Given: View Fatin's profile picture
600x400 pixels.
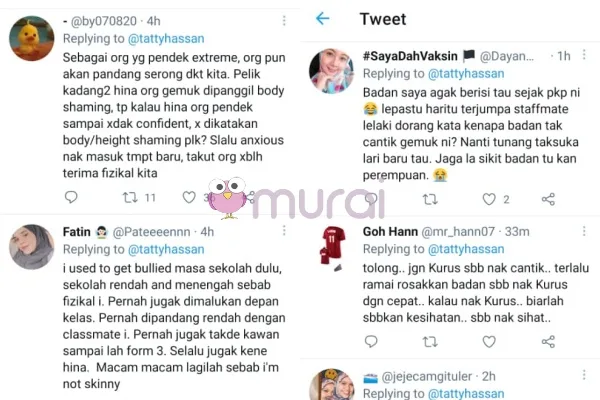Looking at the screenshot, I should (31, 247).
